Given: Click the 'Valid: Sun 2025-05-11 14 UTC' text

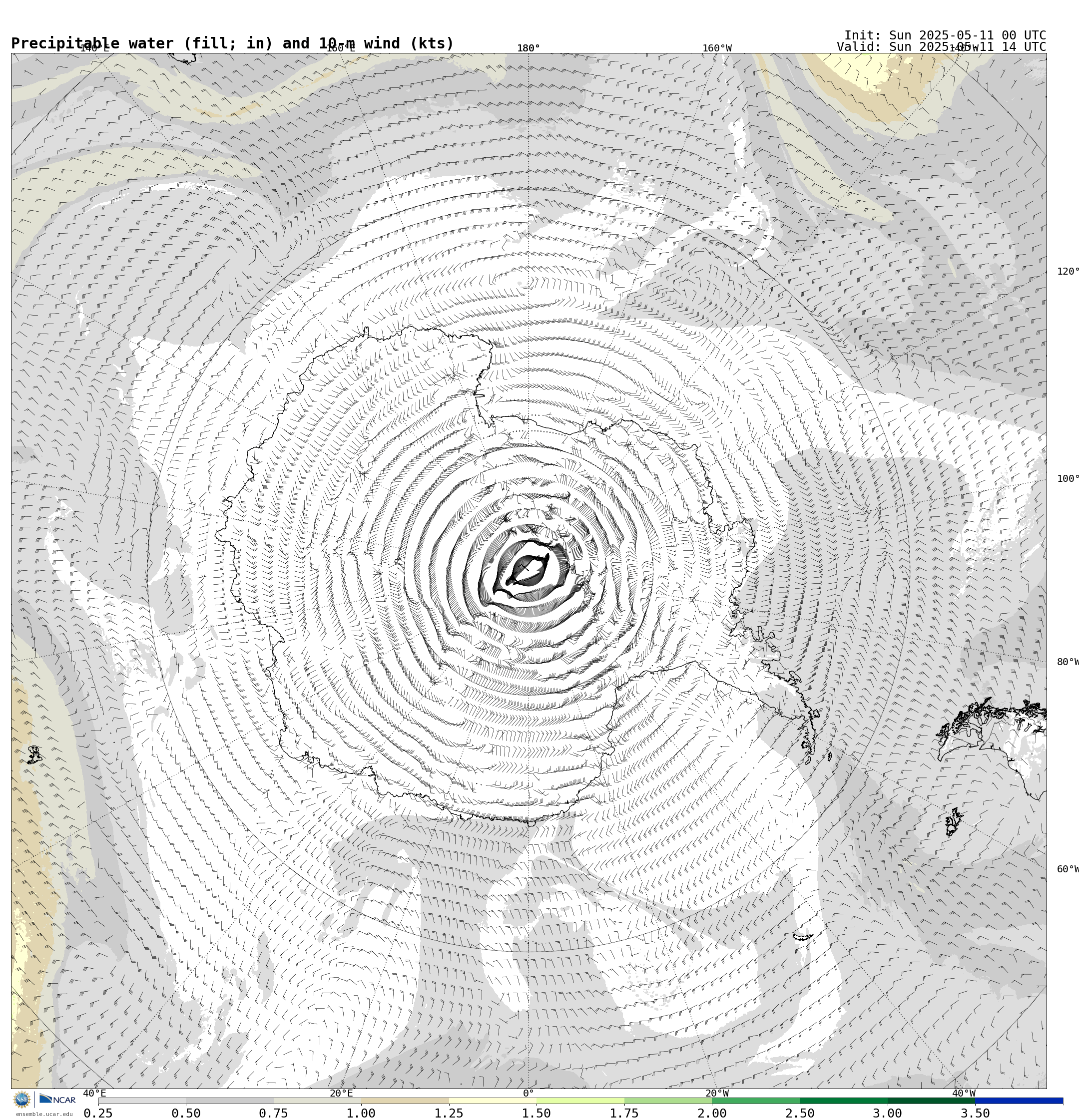Looking at the screenshot, I should 941,47.
